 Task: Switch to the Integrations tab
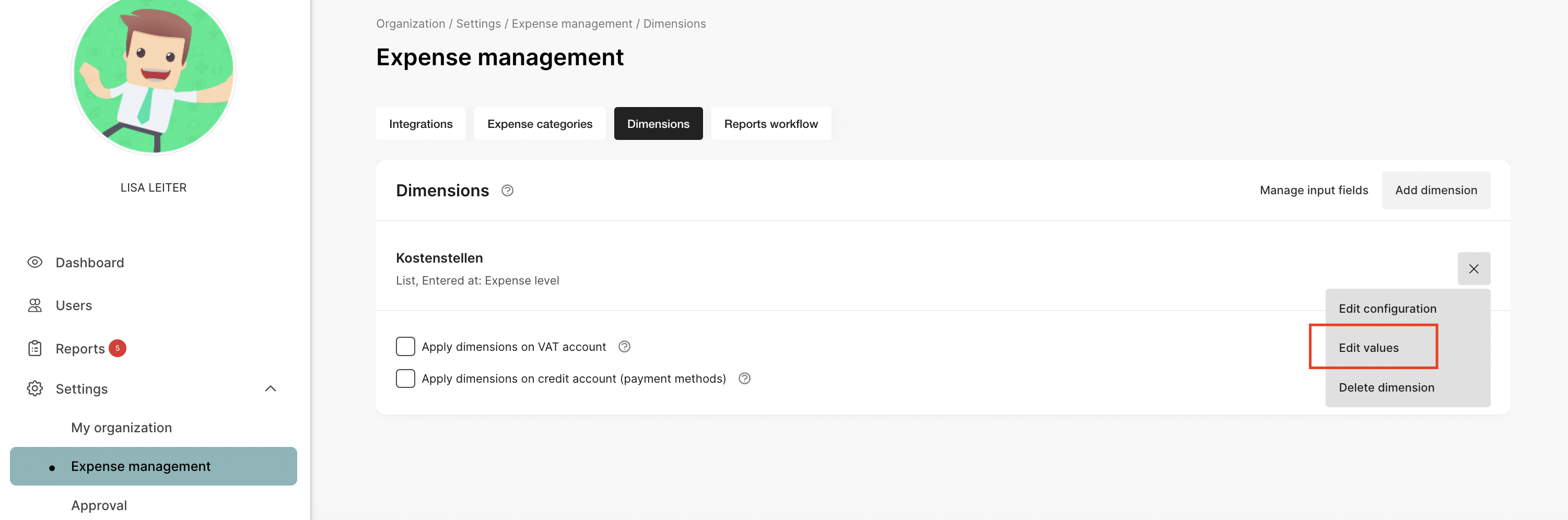(420, 124)
